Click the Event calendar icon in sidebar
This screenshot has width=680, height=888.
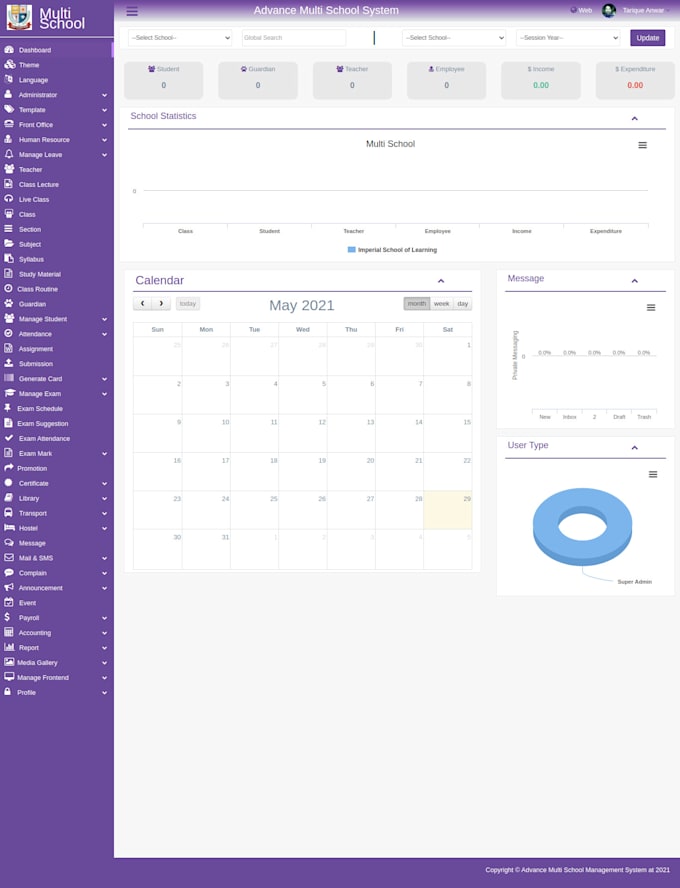[8, 603]
